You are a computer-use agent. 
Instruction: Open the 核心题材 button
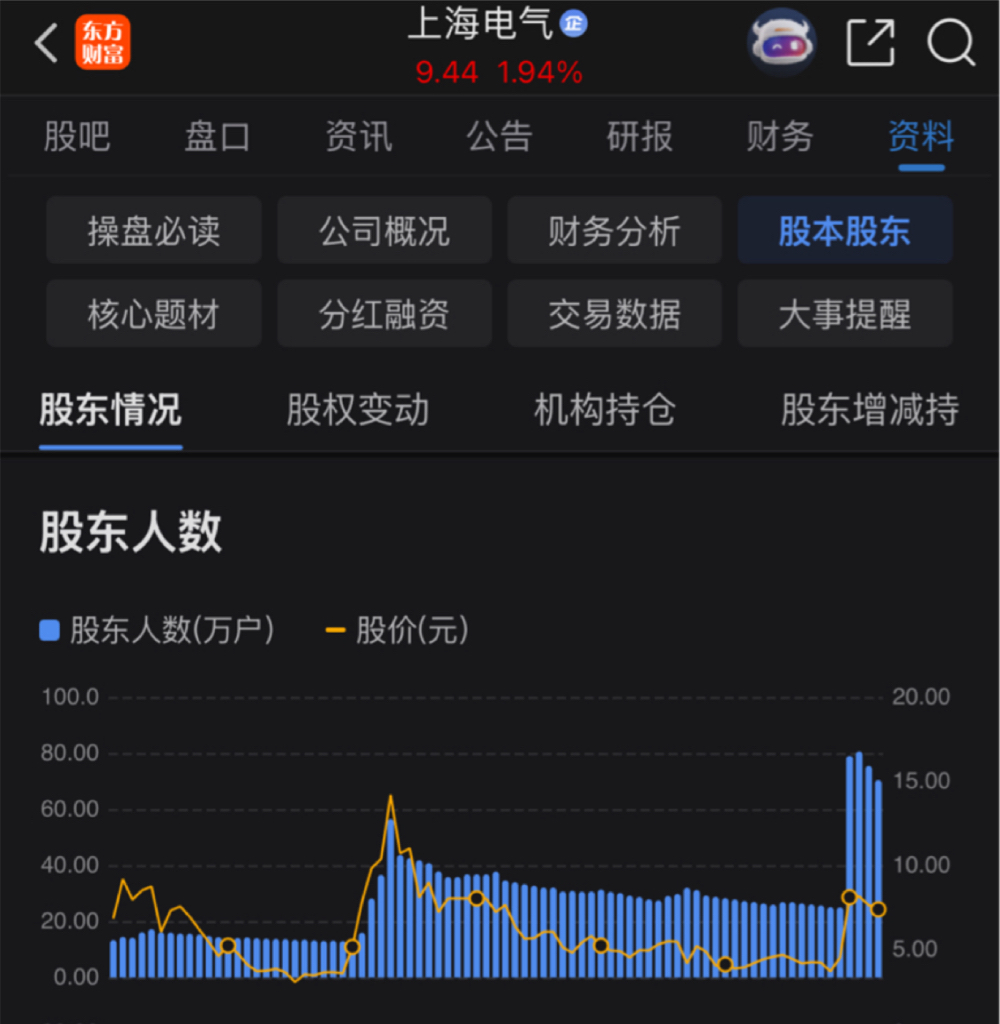154,313
